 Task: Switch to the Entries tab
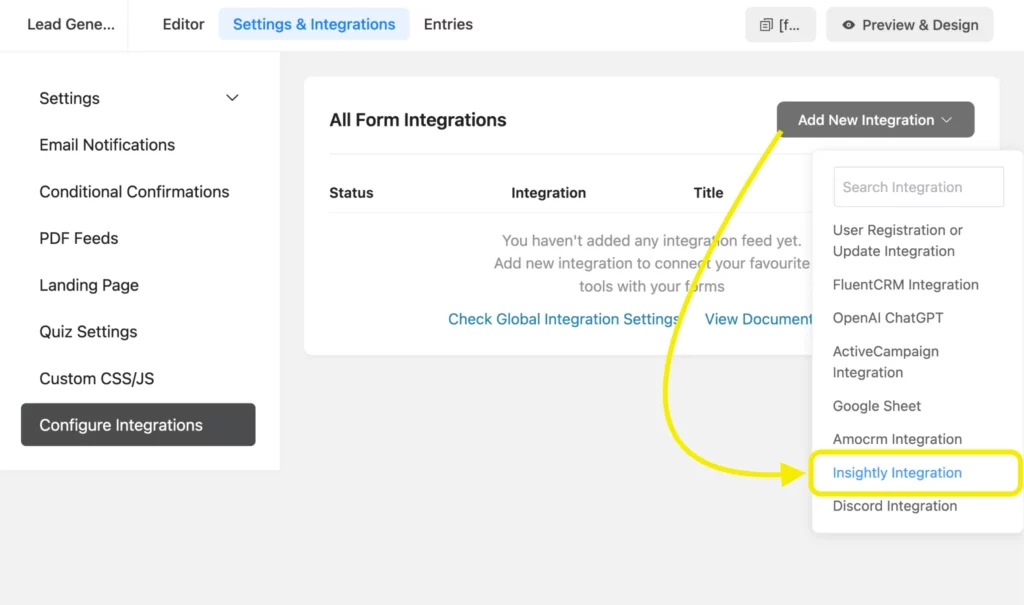pos(447,24)
